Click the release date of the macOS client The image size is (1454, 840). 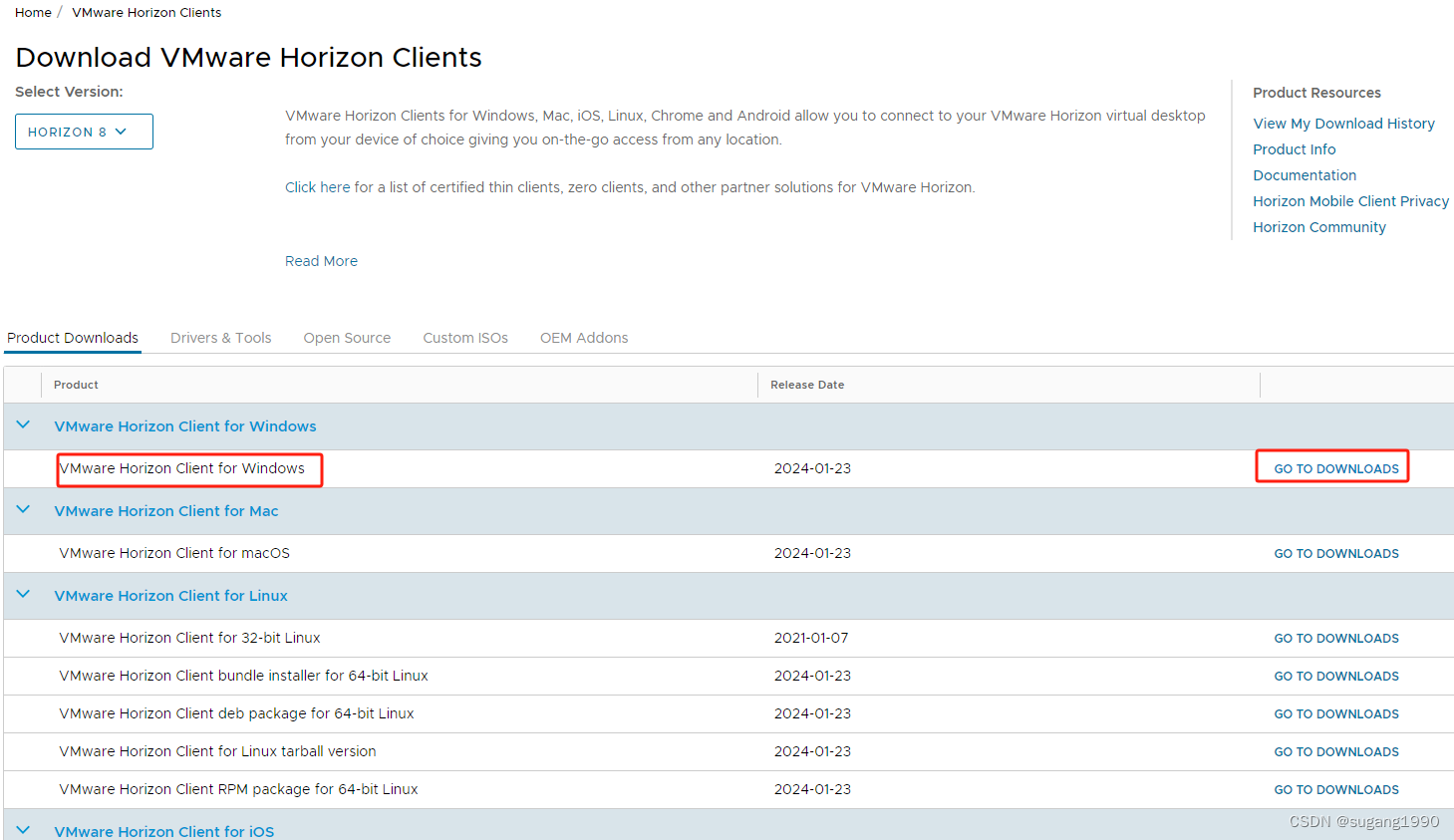pyautogui.click(x=812, y=553)
